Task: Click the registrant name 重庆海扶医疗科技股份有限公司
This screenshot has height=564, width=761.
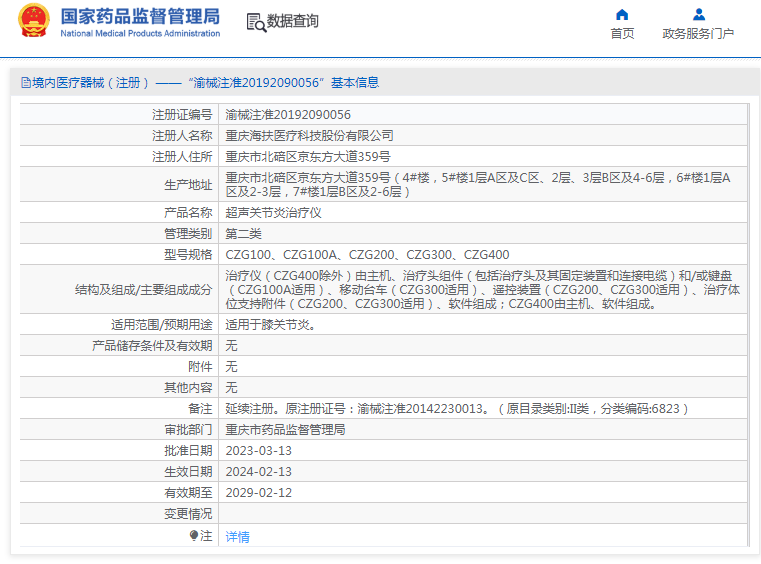Action: click(x=309, y=135)
